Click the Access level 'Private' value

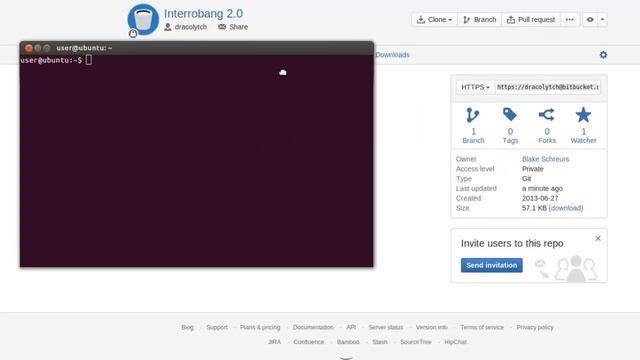point(533,169)
